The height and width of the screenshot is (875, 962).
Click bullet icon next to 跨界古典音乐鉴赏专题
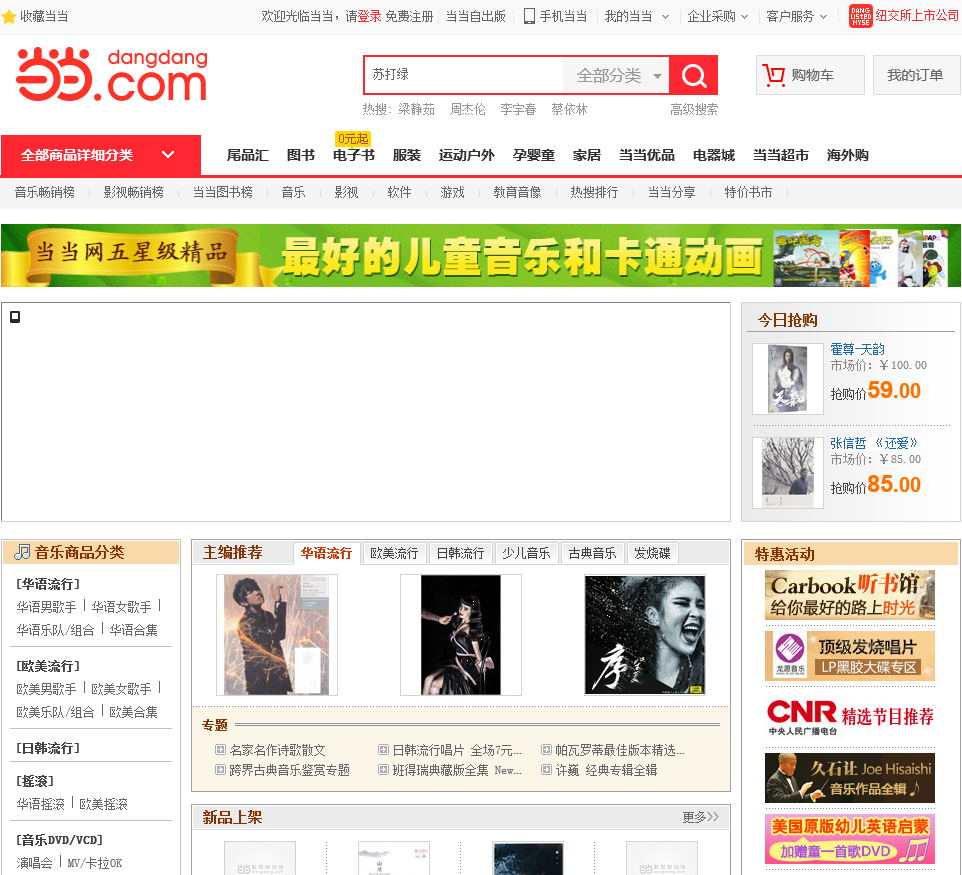tap(220, 769)
